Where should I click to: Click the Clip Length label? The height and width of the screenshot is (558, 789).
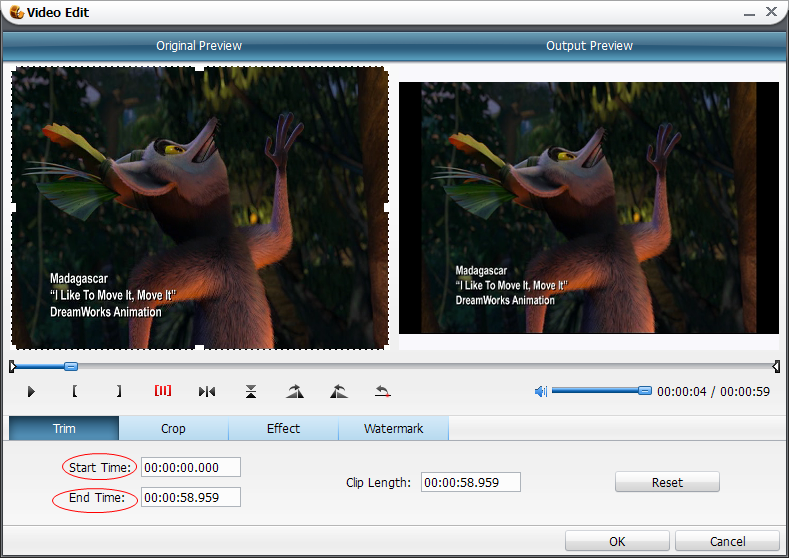[x=378, y=483]
